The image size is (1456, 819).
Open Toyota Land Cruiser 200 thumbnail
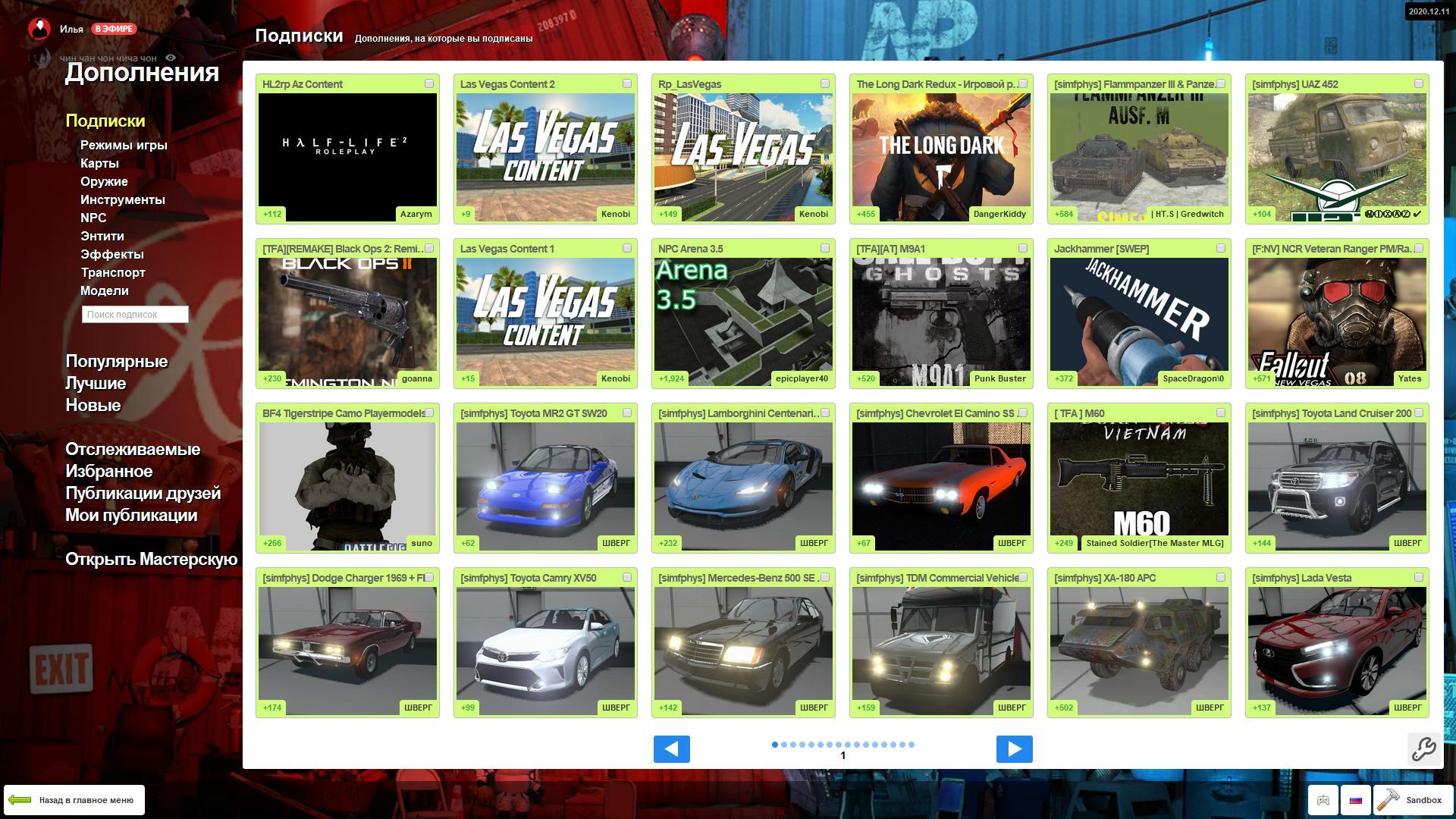point(1337,486)
